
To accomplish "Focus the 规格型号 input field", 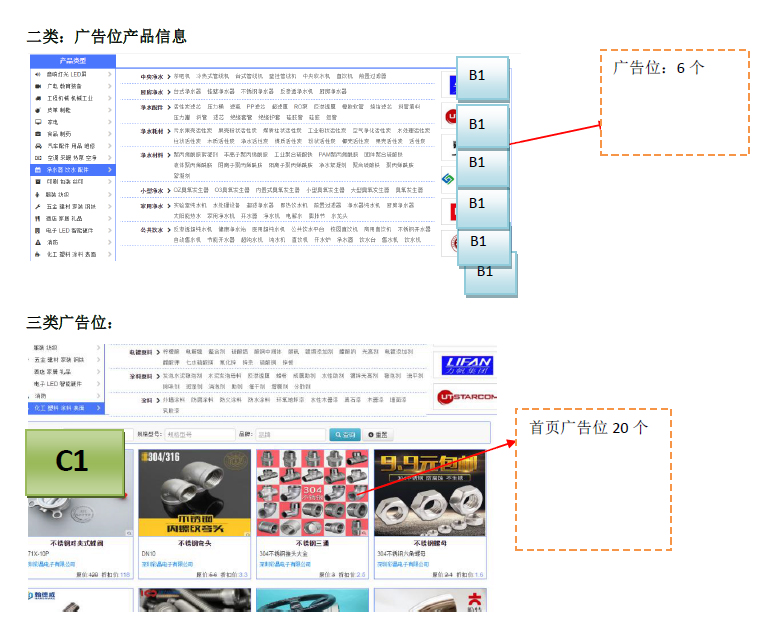I will (x=200, y=435).
